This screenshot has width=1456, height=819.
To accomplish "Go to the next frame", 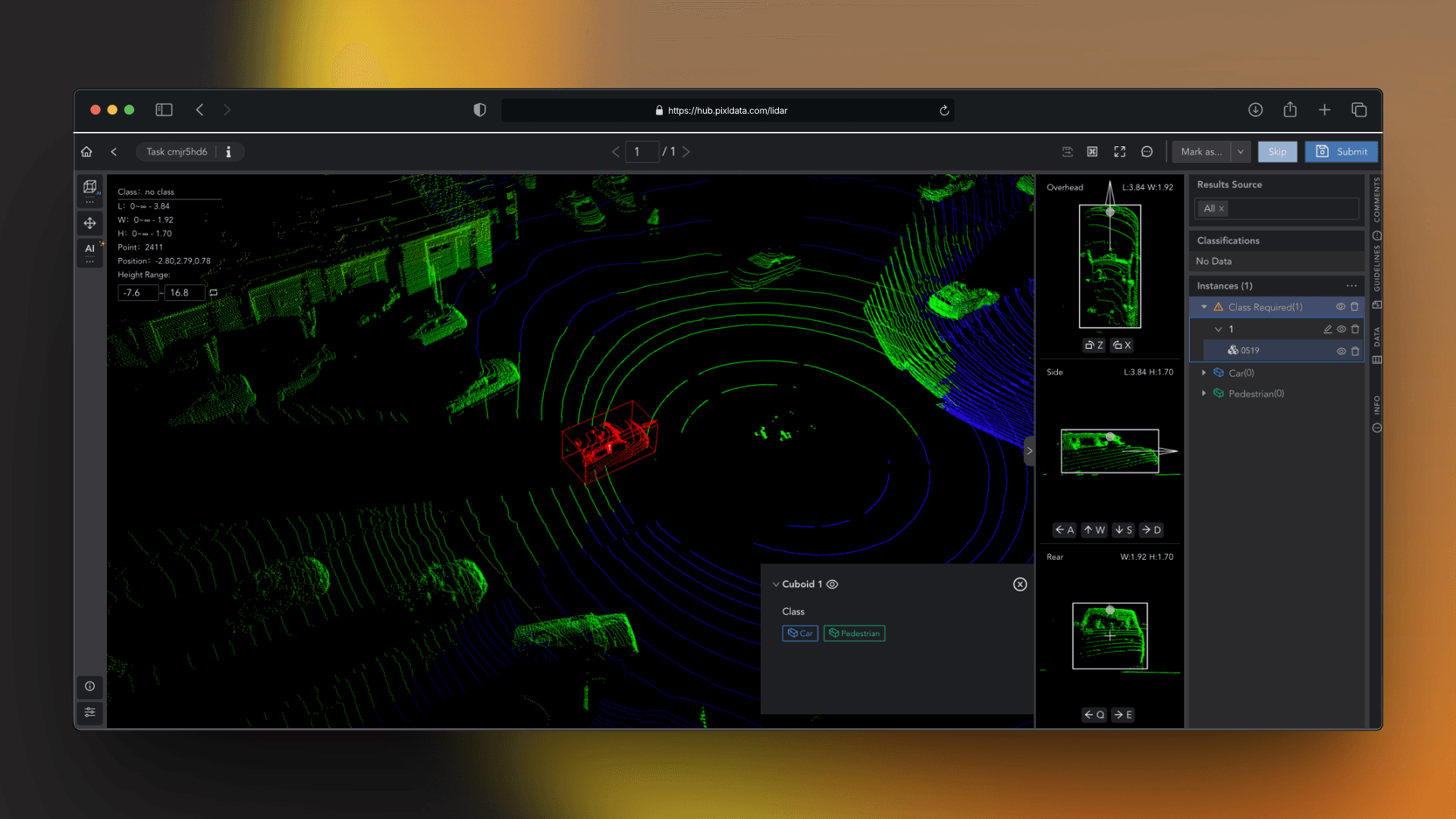I will [x=686, y=152].
